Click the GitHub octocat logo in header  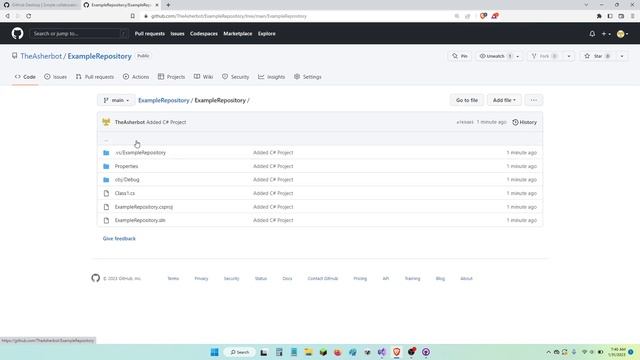pyautogui.click(x=18, y=33)
